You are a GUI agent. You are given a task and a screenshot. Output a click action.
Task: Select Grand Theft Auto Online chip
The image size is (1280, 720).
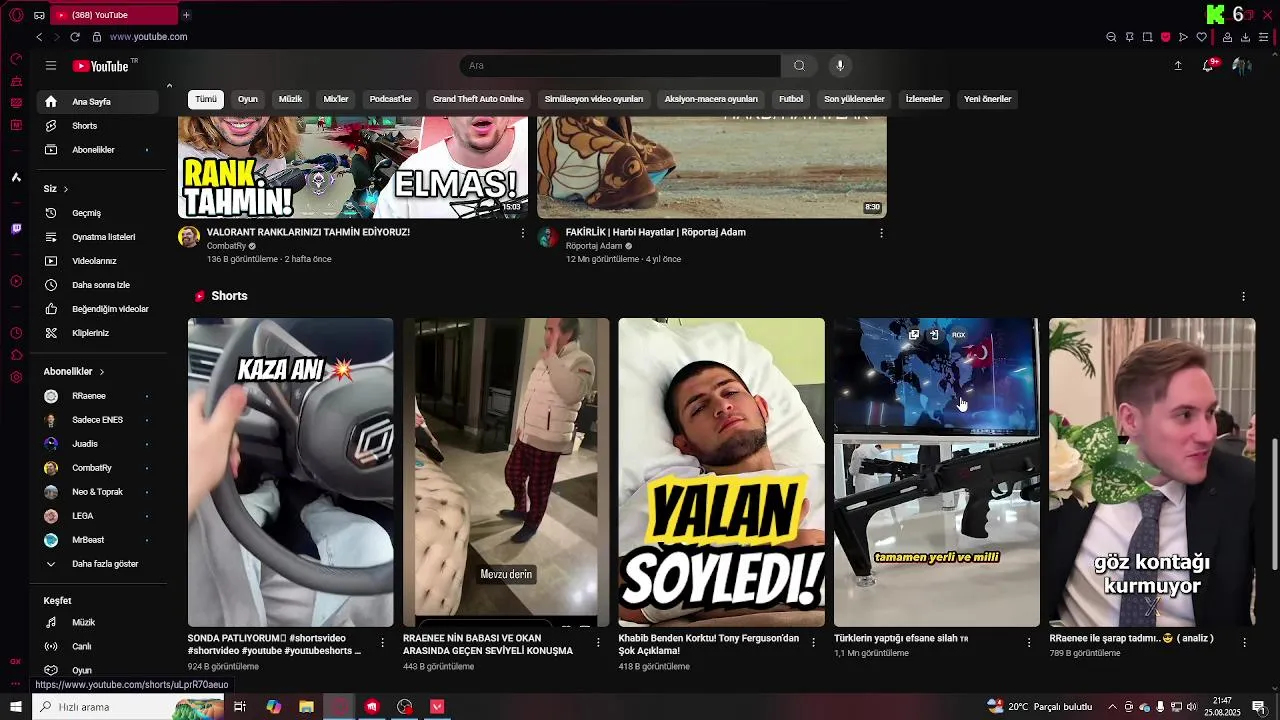point(478,99)
